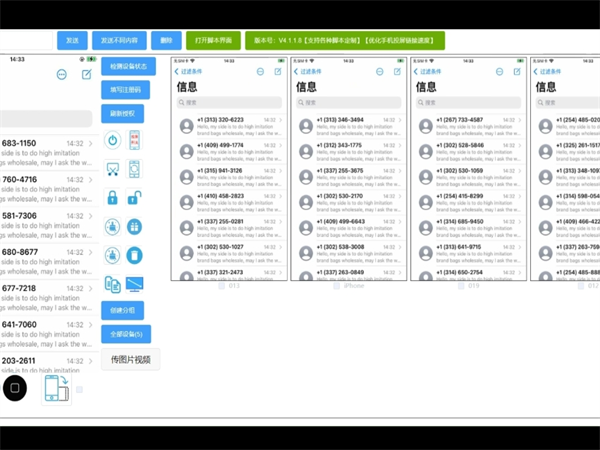Click the locked padlock icon
The image size is (600, 450).
click(112, 198)
